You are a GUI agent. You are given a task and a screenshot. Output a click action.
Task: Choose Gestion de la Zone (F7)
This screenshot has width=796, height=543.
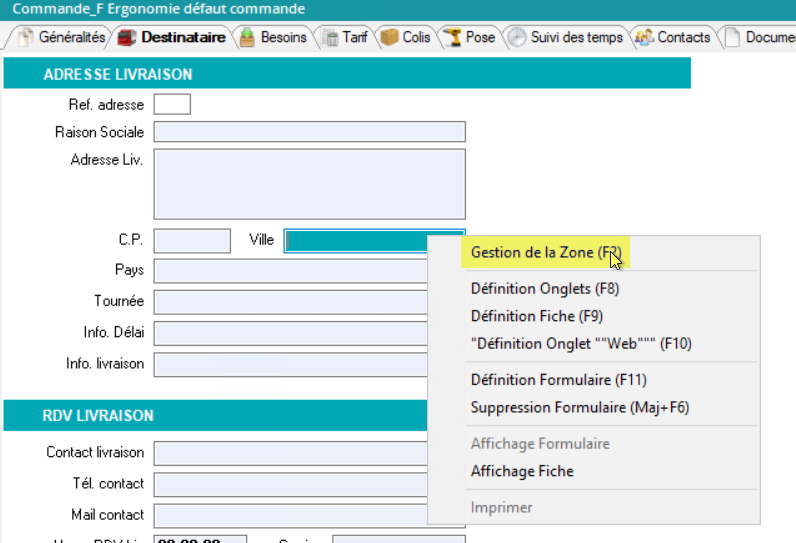pos(546,253)
